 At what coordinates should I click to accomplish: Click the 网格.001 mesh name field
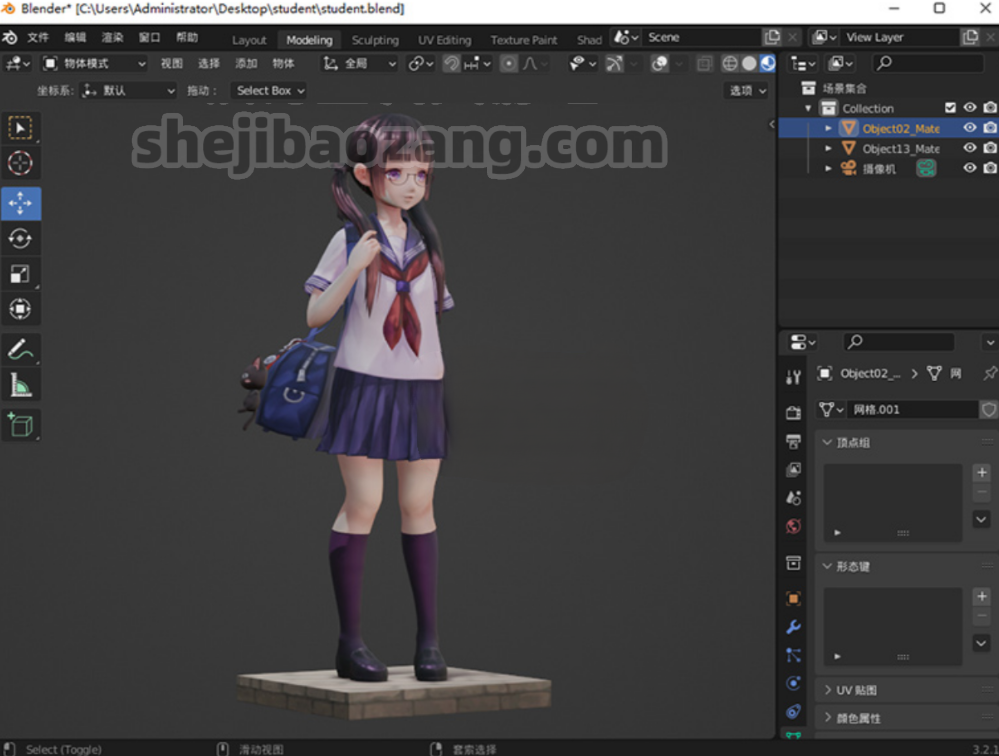pyautogui.click(x=912, y=410)
